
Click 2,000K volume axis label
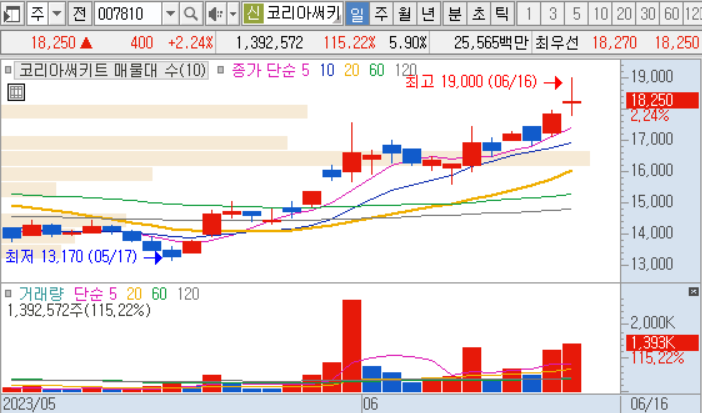652,323
